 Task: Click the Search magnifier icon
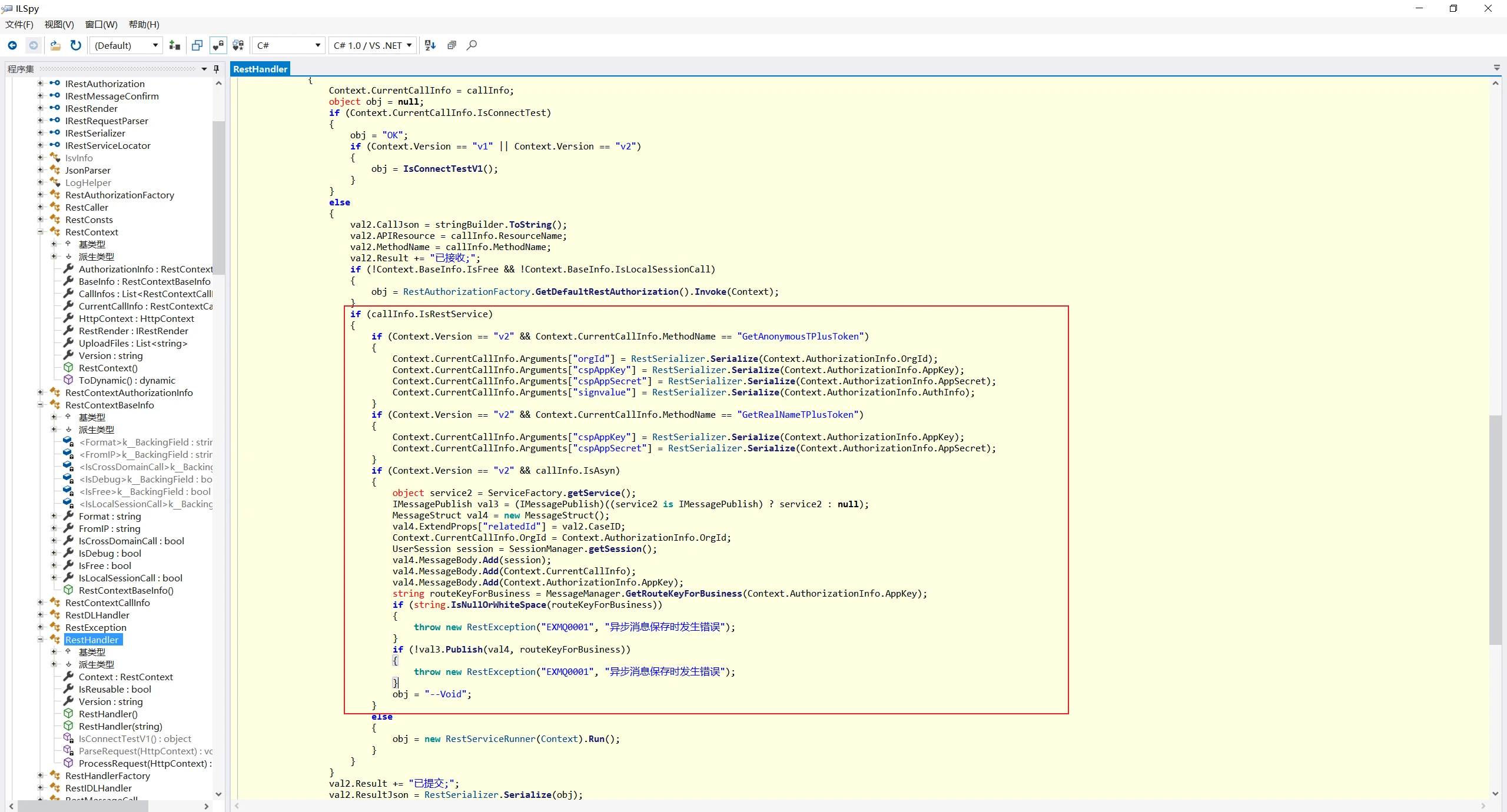click(472, 45)
